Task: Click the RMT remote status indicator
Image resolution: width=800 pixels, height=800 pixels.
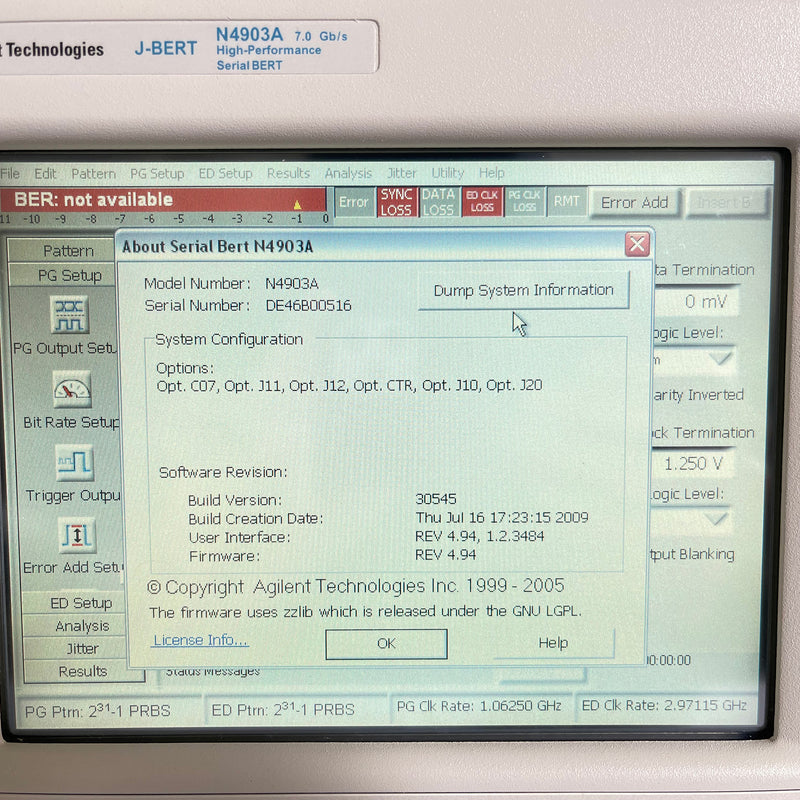Action: click(x=566, y=201)
